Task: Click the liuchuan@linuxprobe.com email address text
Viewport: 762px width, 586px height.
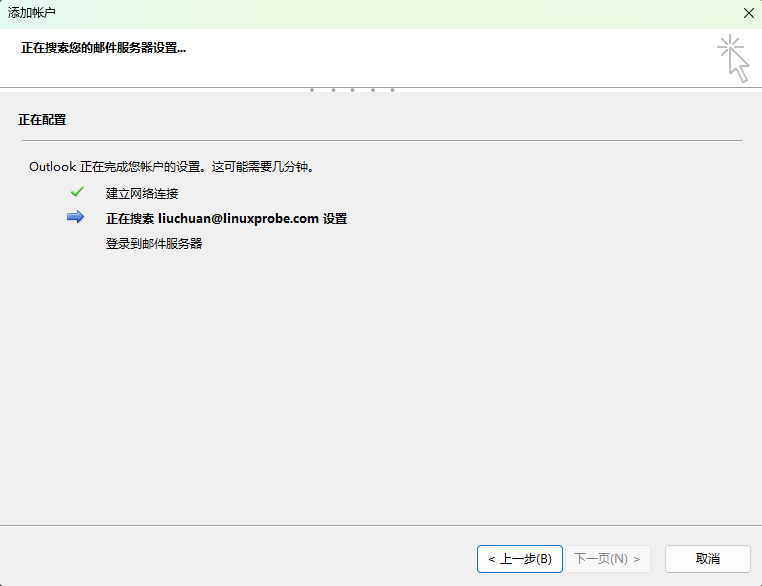Action: coord(238,218)
